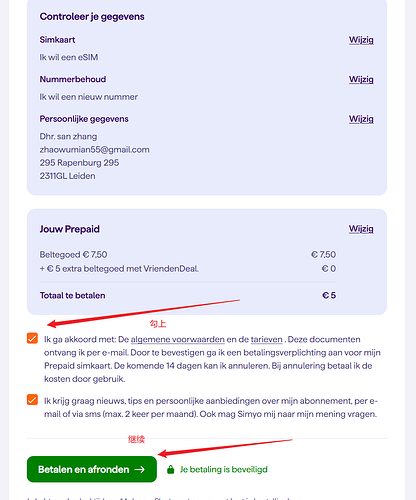
Task: Click Wijzig next to Nummerbehoud
Action: [x=361, y=79]
